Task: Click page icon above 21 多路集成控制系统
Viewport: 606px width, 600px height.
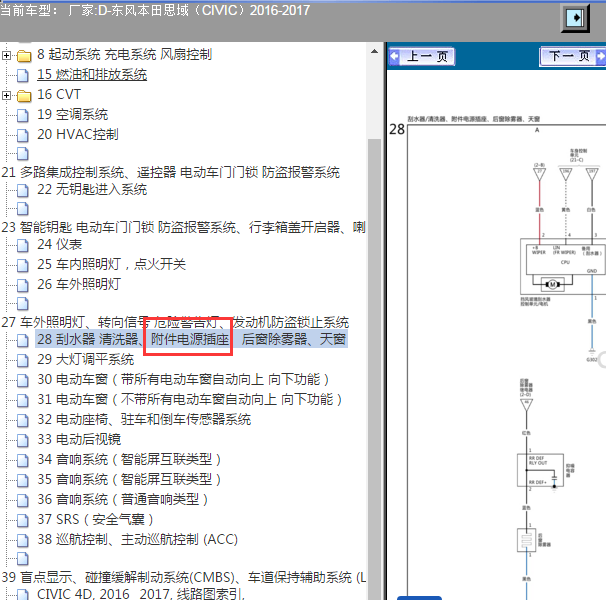Action: [23, 153]
